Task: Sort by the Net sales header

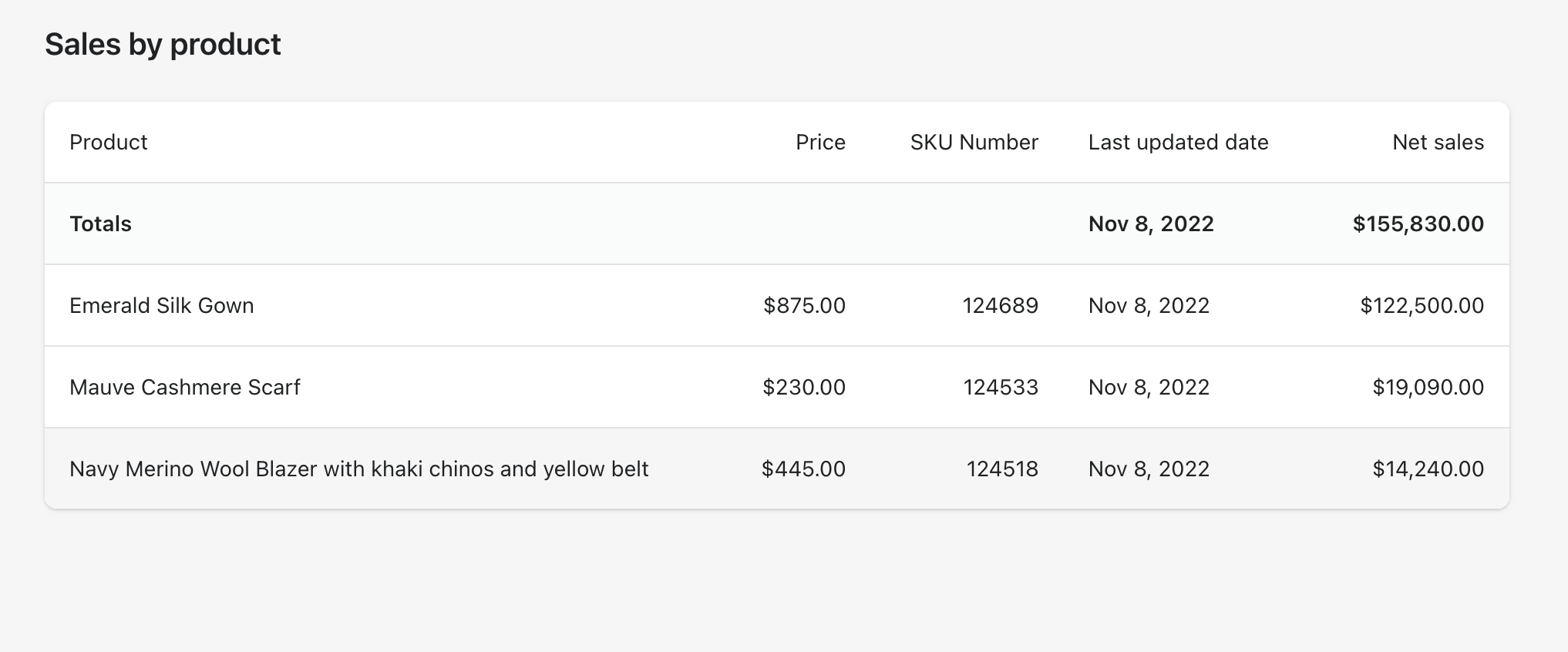Action: [x=1438, y=143]
